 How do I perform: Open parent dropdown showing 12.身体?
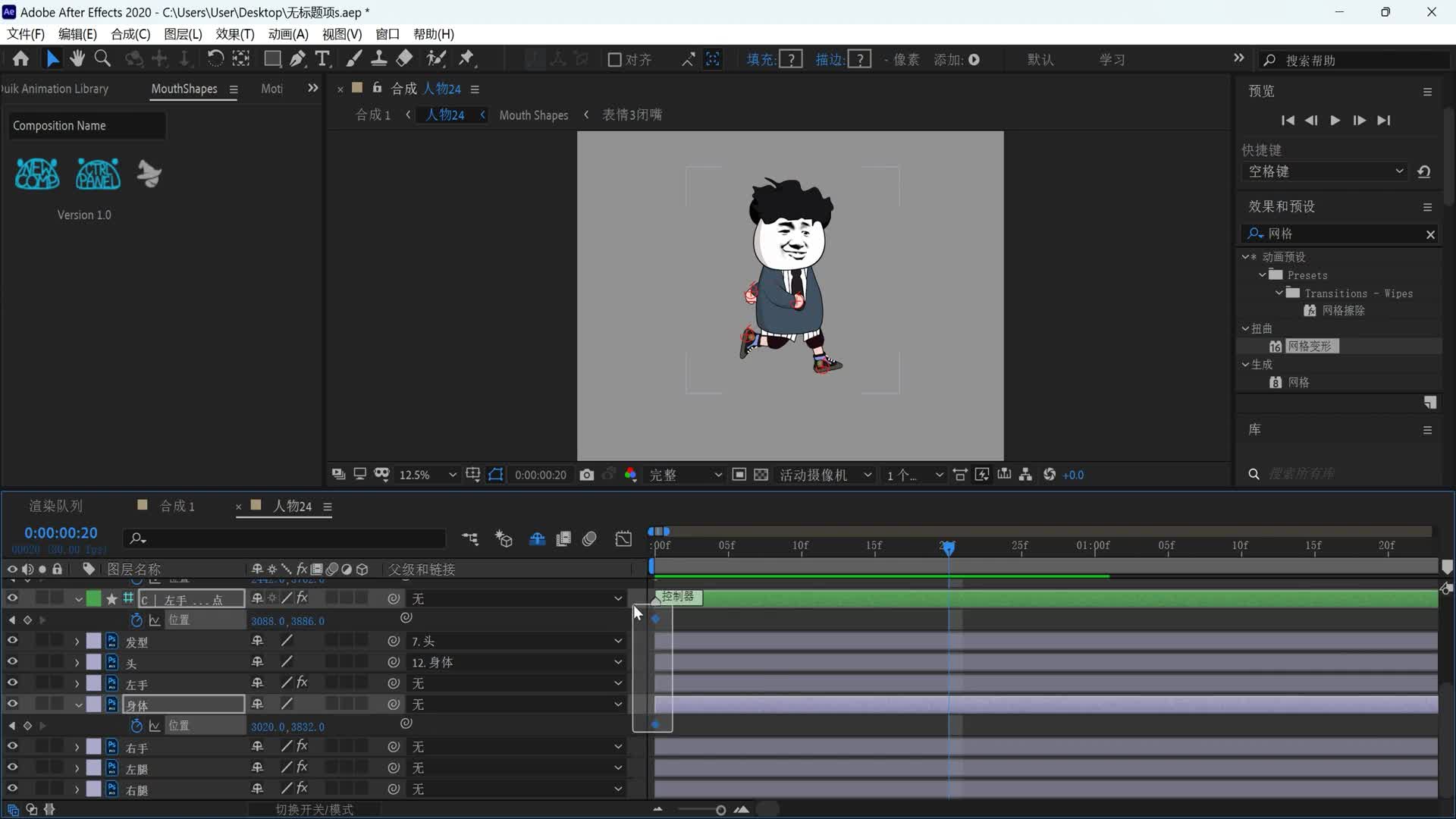(x=516, y=662)
